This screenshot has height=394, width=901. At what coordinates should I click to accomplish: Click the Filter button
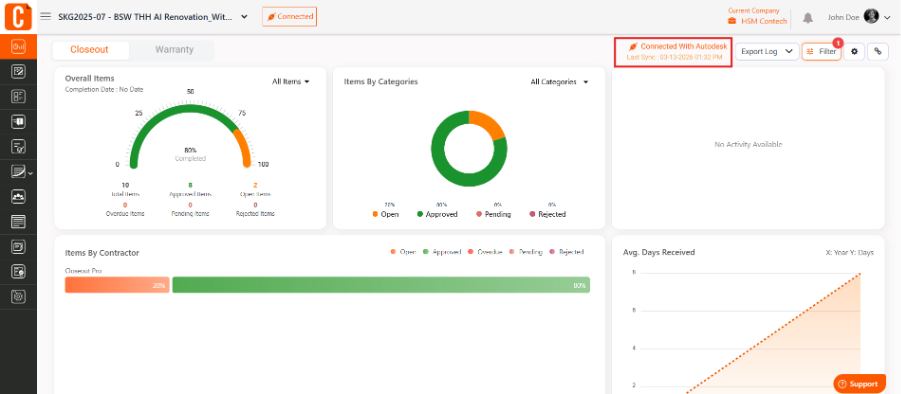822,52
